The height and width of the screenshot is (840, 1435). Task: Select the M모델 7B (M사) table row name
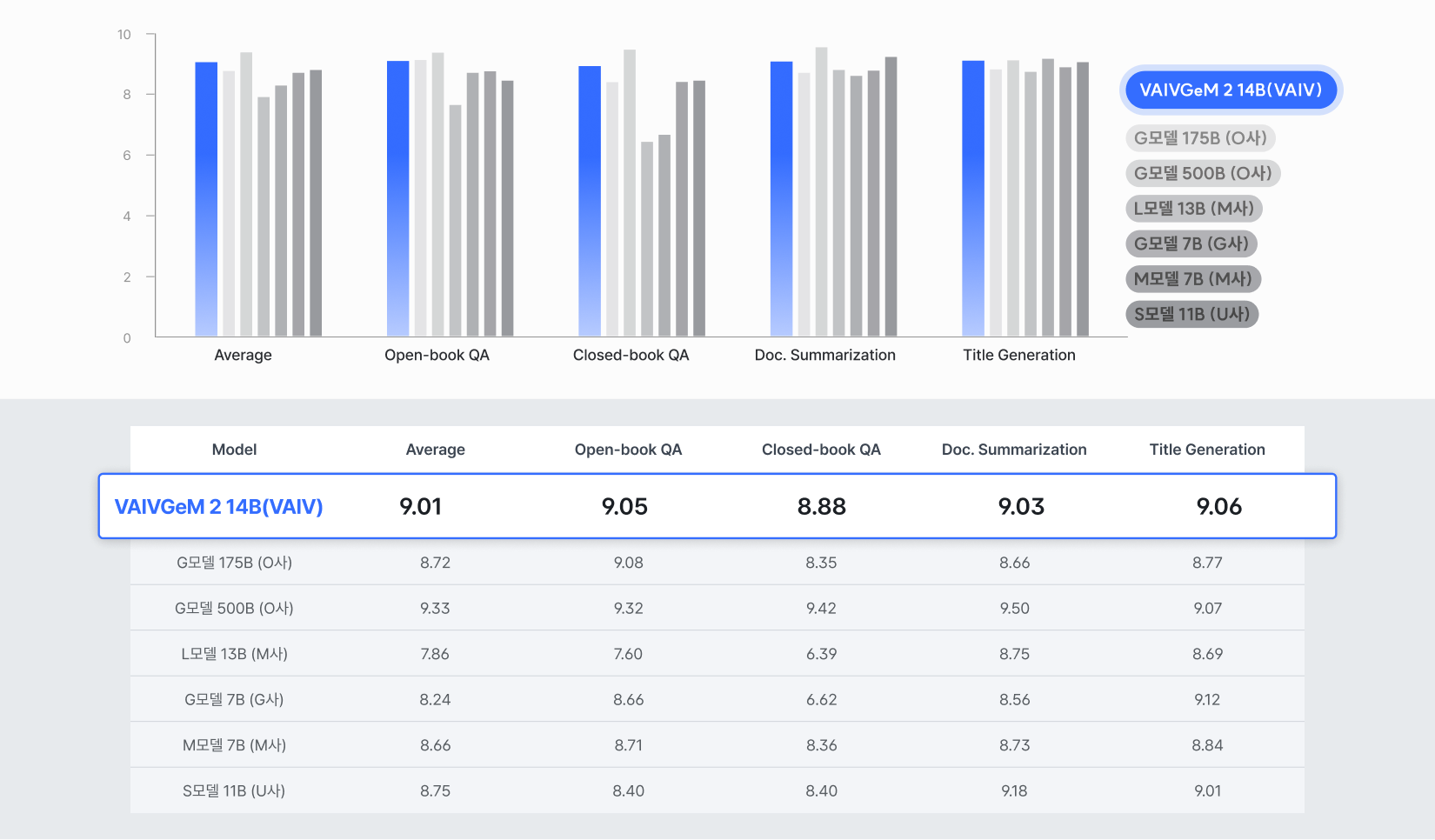[x=235, y=745]
